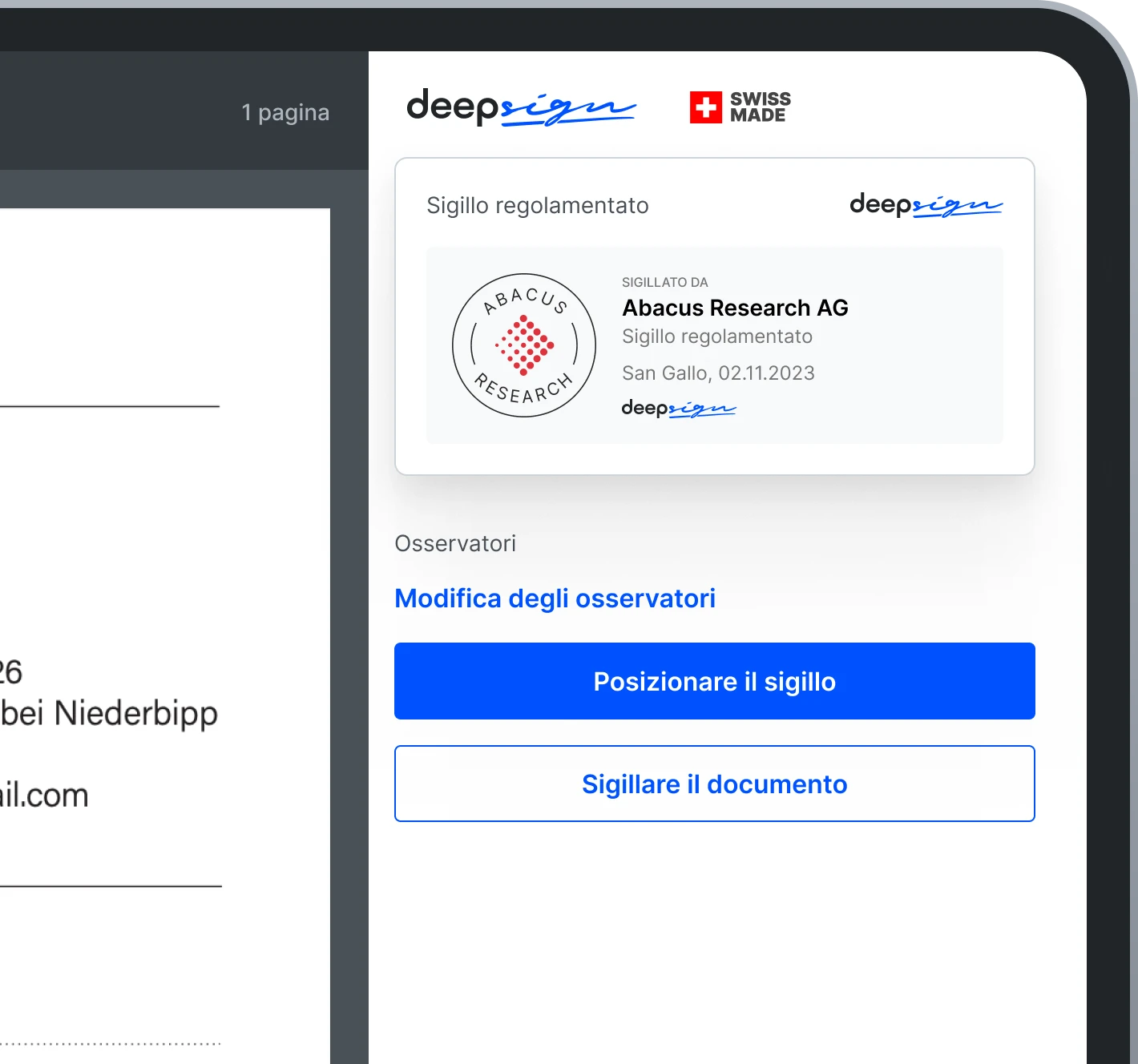1138x1064 pixels.
Task: Click the "San Gallo, 02.11.2023" date text
Action: [x=718, y=373]
